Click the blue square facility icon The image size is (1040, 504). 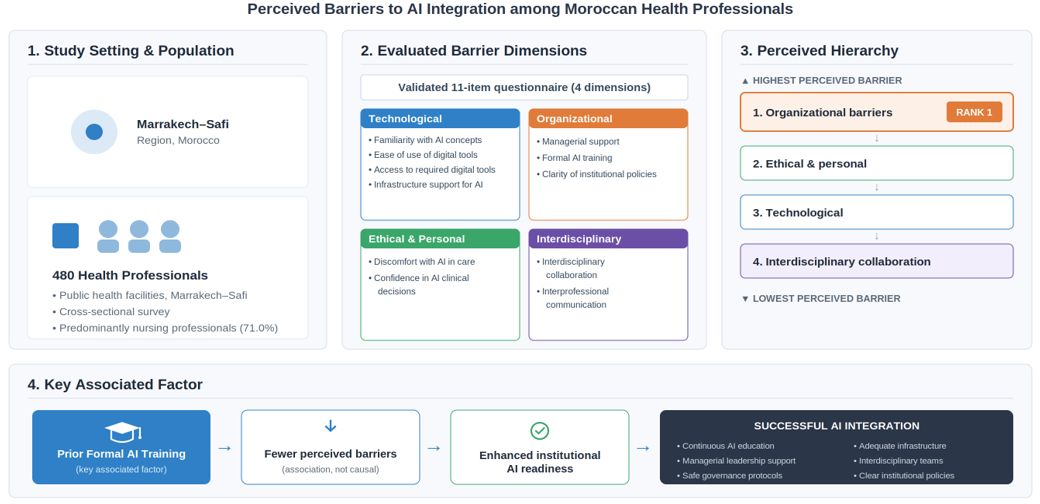coord(66,235)
